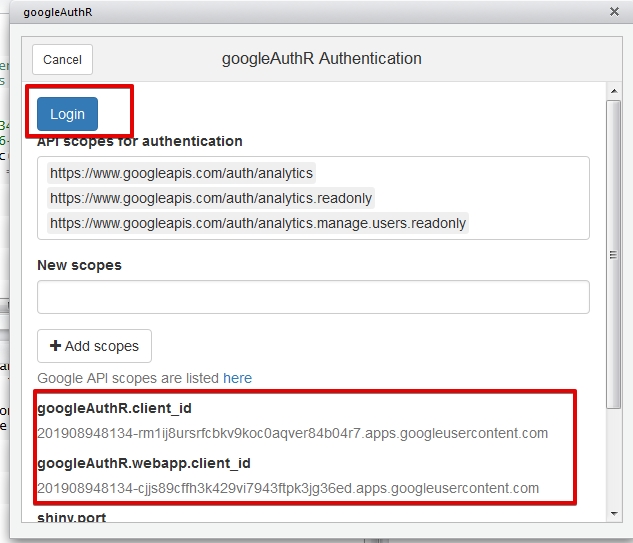Close the googleAuthR dialog window

point(614,12)
